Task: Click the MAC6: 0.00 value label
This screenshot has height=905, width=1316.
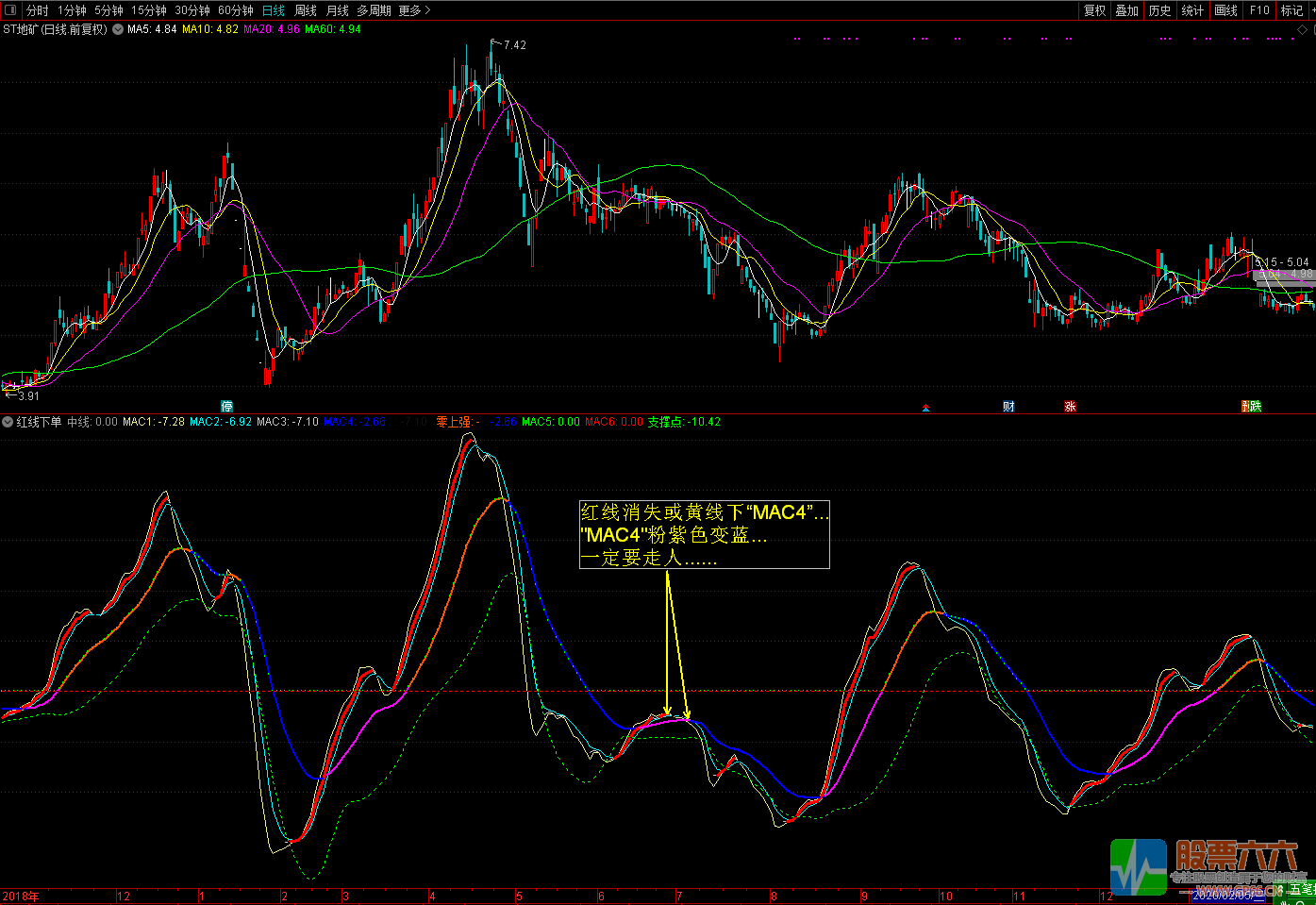Action: (x=614, y=422)
